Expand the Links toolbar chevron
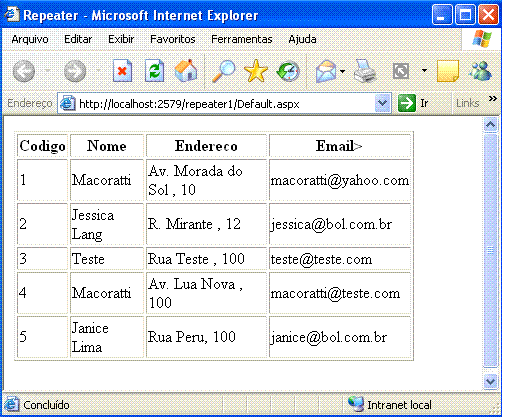 click(x=493, y=99)
